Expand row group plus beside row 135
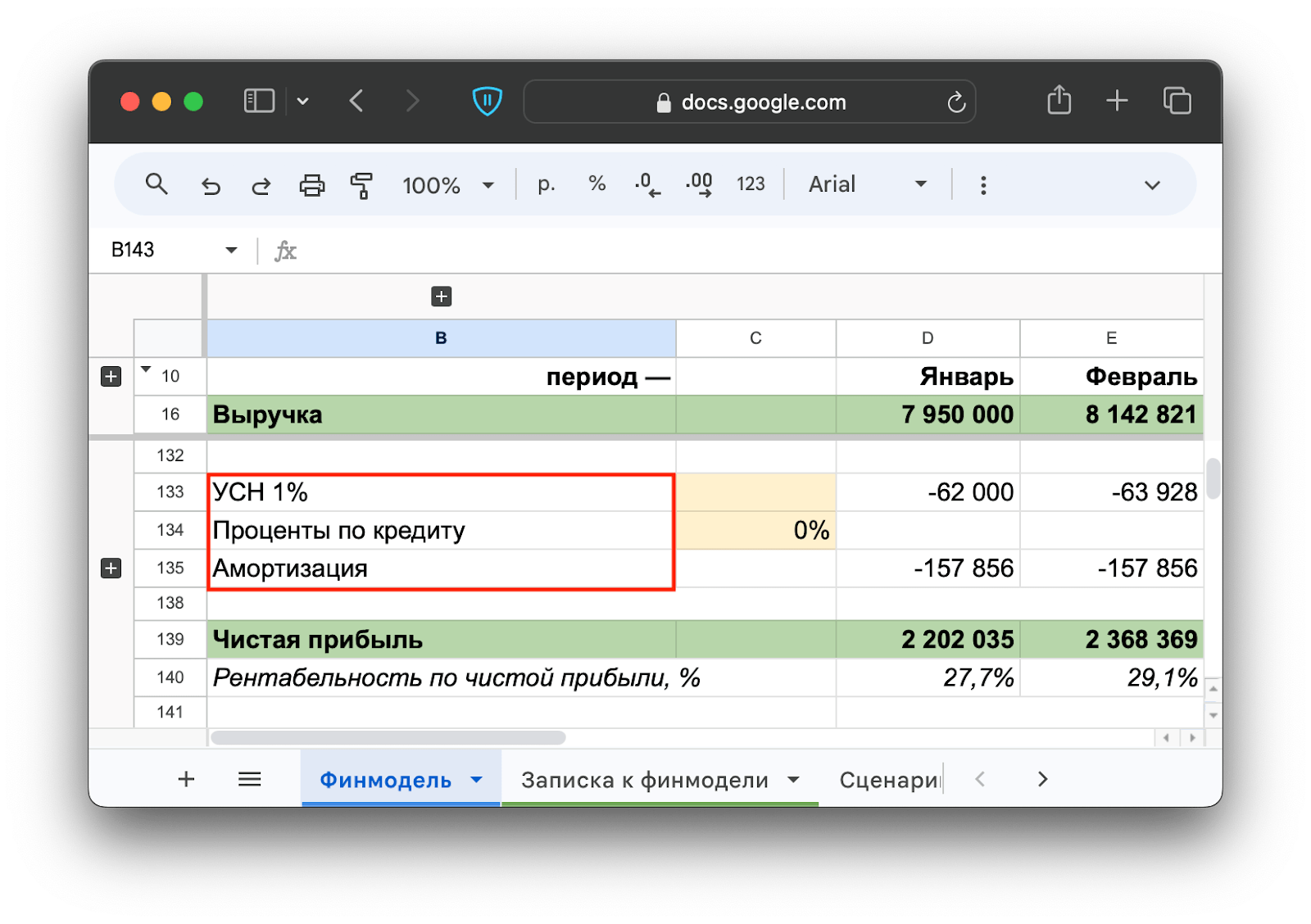1311x924 pixels. tap(111, 568)
